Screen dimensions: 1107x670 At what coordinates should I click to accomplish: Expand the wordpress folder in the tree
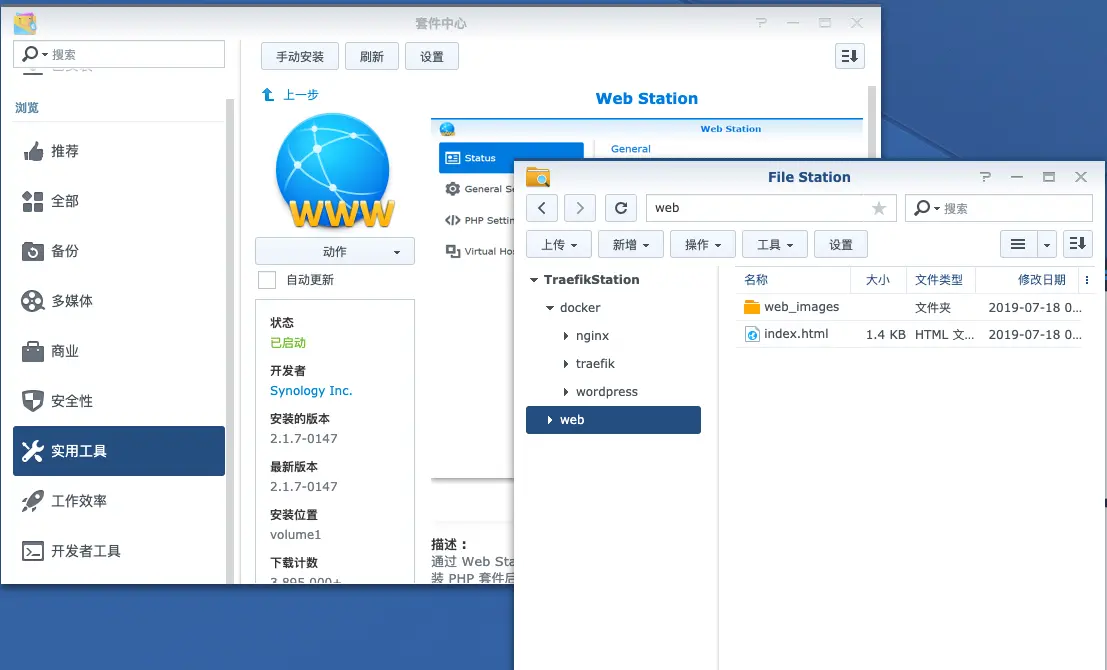point(564,391)
